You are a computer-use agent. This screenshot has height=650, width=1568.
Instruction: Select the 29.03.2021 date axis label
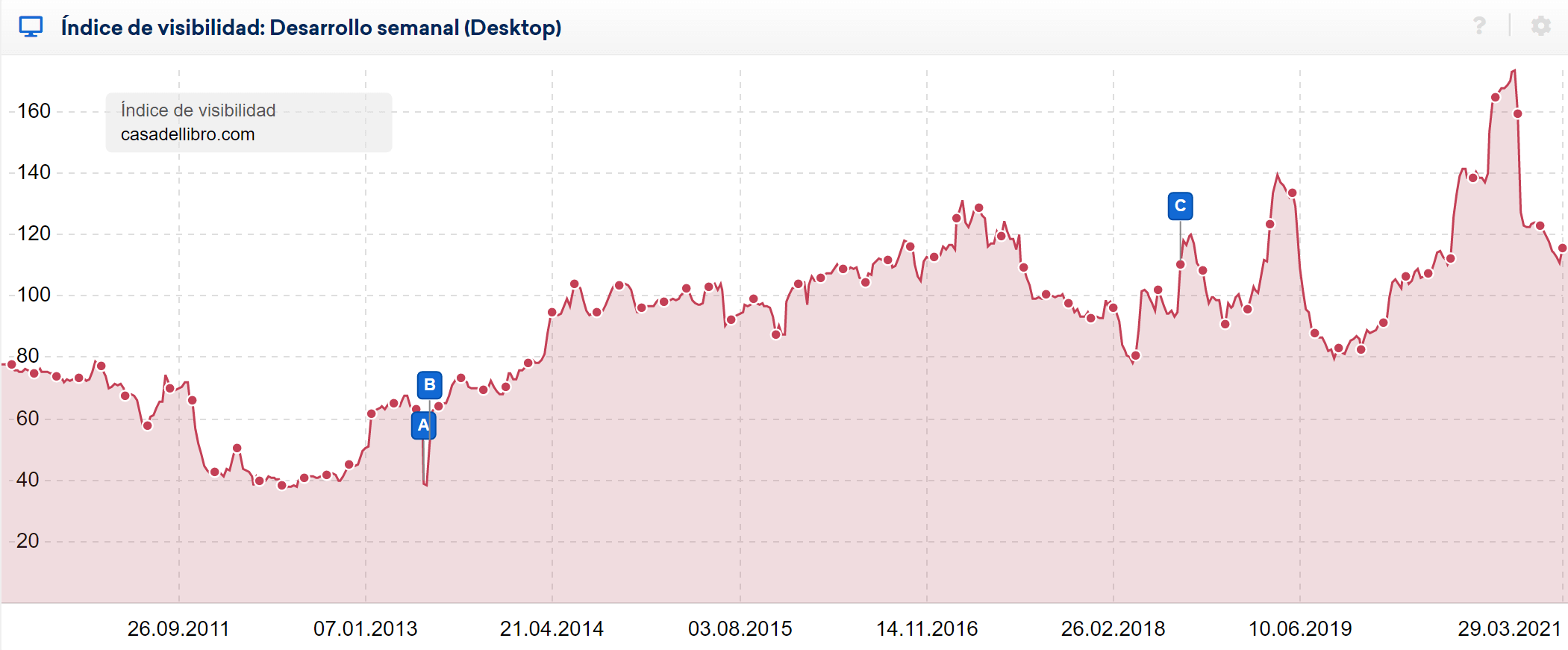pos(1509,628)
